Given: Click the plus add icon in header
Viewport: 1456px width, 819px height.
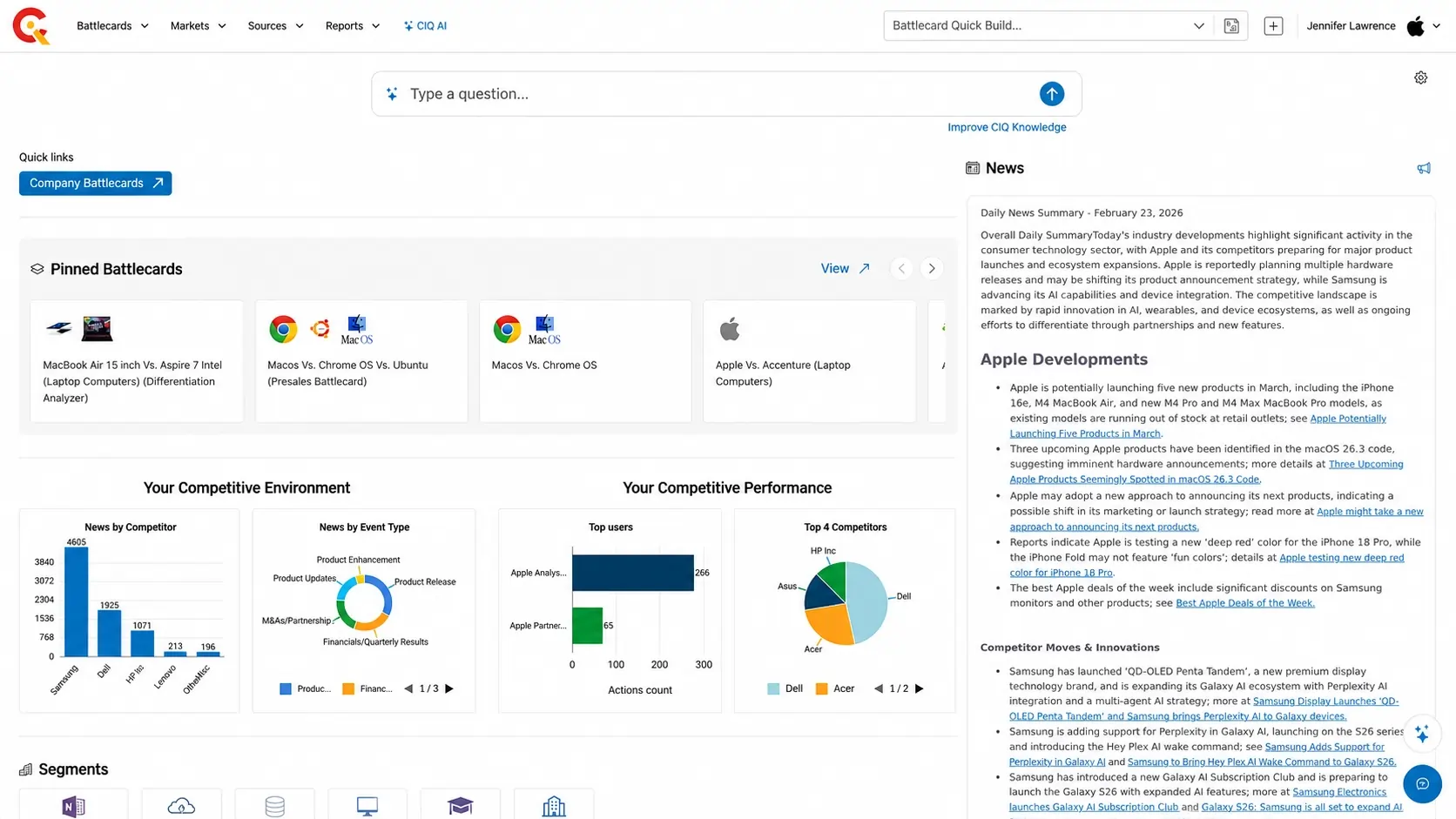Looking at the screenshot, I should (1273, 26).
